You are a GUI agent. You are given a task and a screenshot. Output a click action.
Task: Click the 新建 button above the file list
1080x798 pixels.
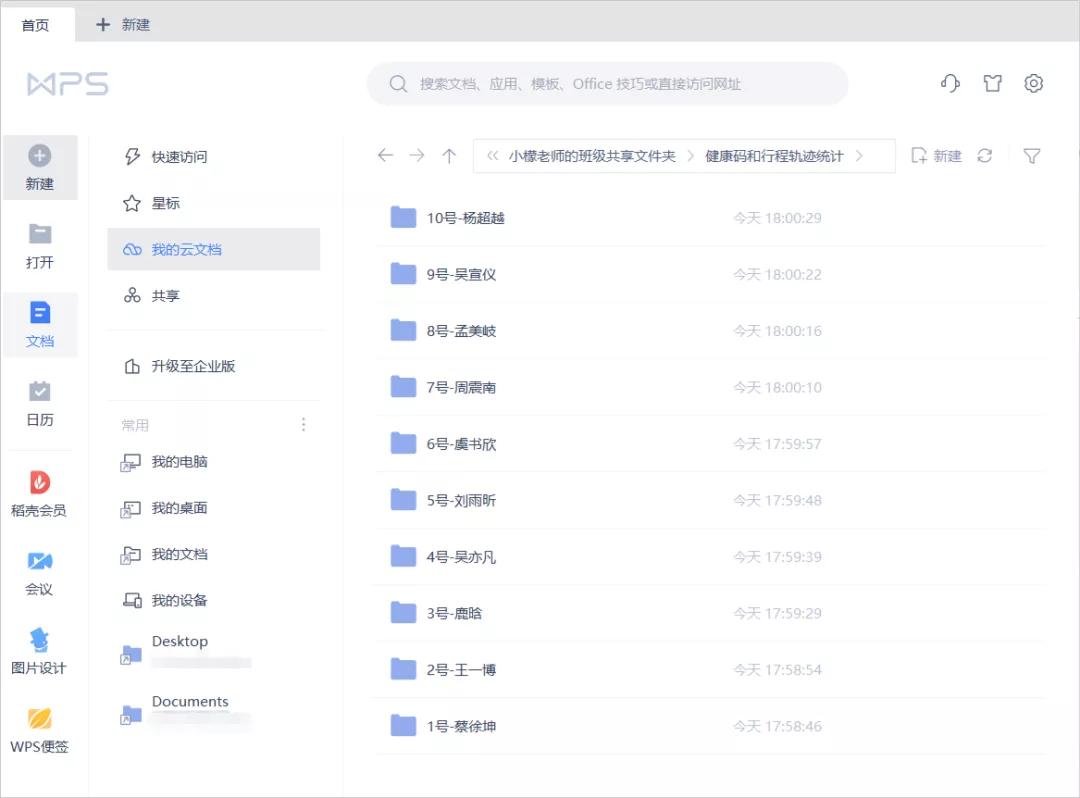point(936,156)
